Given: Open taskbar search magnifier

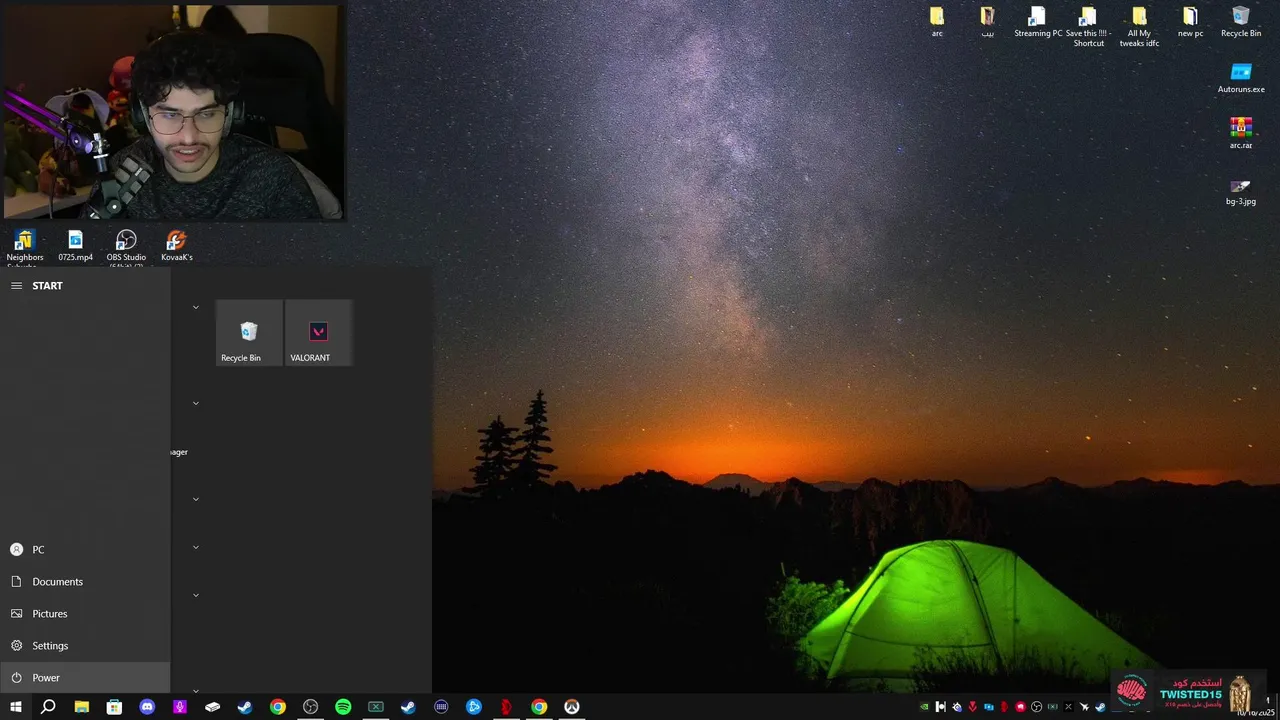Looking at the screenshot, I should coord(48,707).
